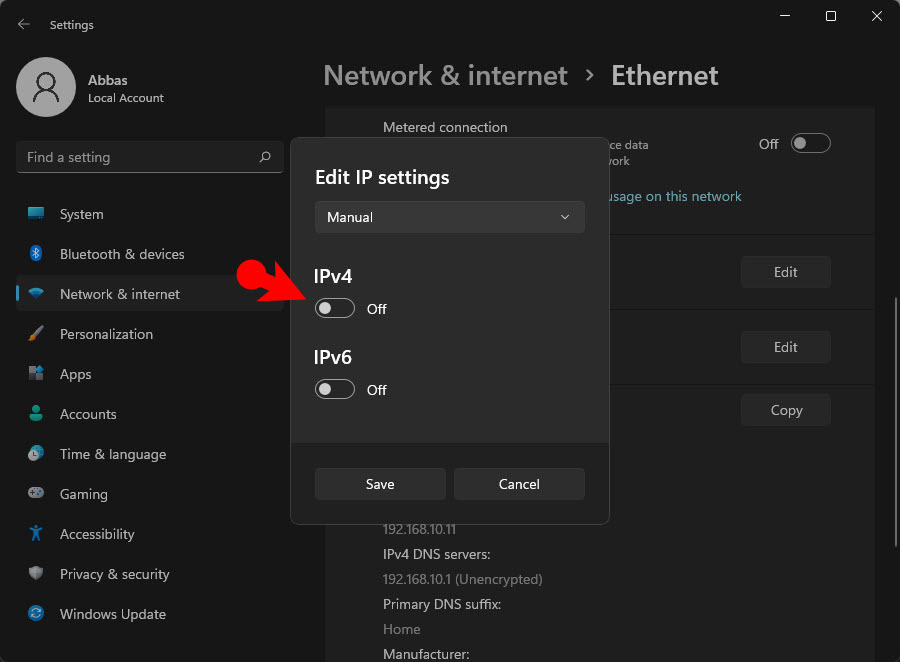The image size is (900, 662).
Task: Enable the IPv4 toggle
Action: click(x=334, y=308)
